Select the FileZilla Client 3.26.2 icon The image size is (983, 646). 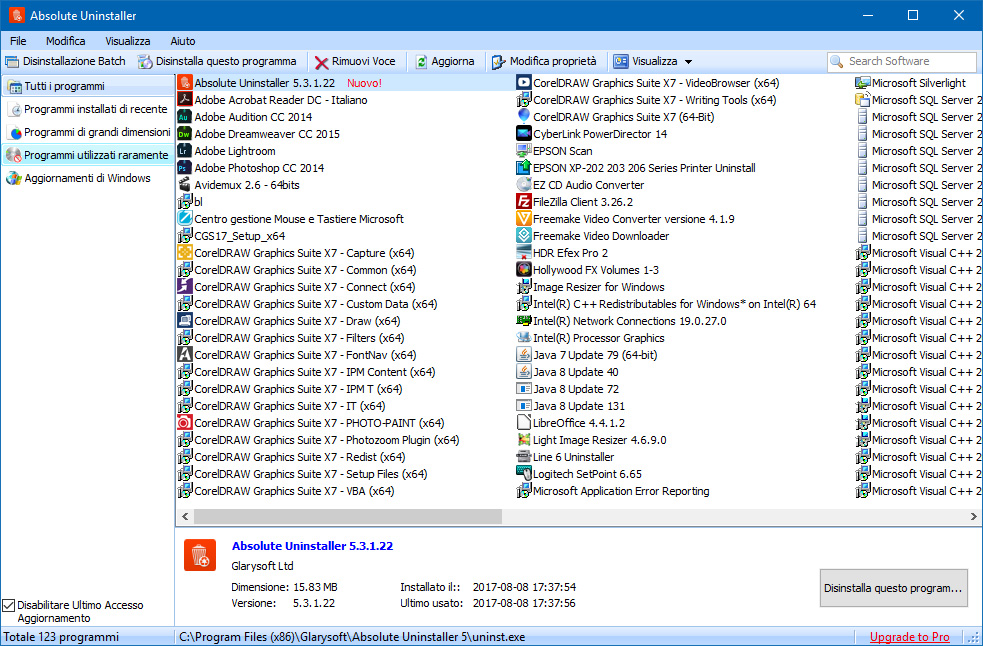[x=524, y=202]
